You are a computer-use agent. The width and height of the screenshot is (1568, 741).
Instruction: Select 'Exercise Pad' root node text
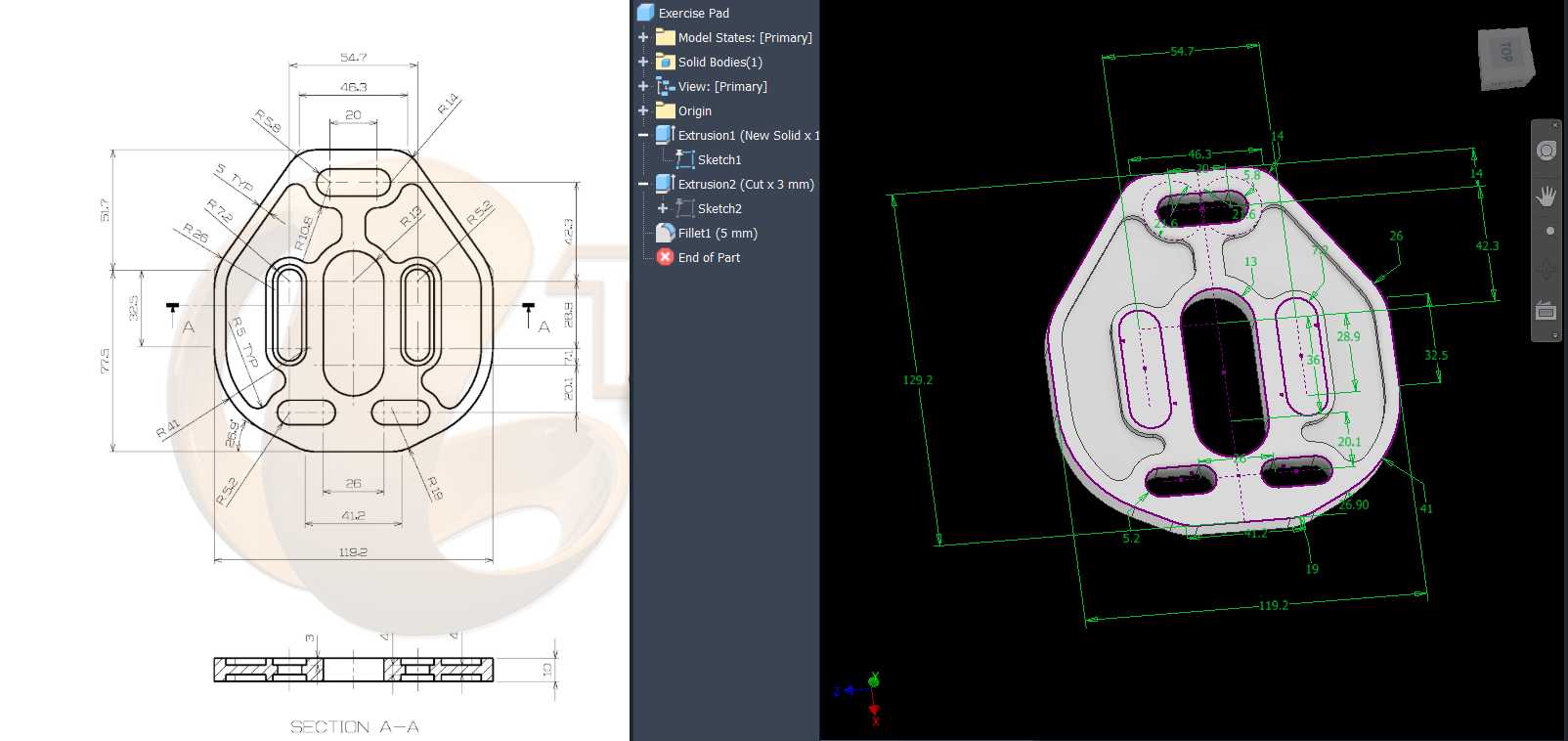(694, 13)
